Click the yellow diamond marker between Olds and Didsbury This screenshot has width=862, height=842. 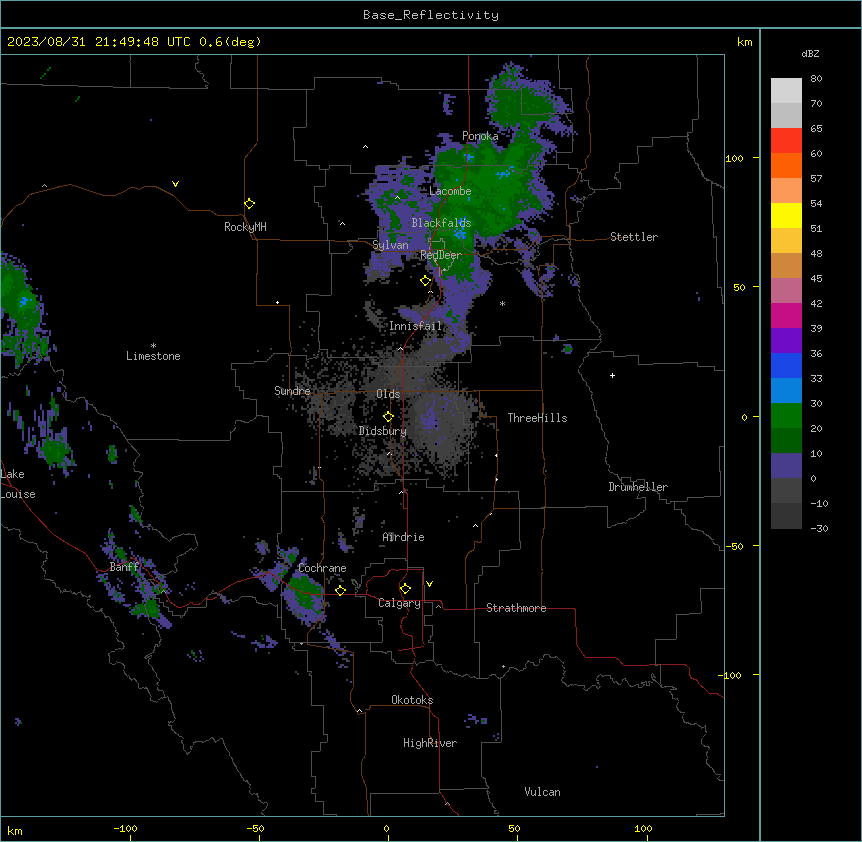388,417
